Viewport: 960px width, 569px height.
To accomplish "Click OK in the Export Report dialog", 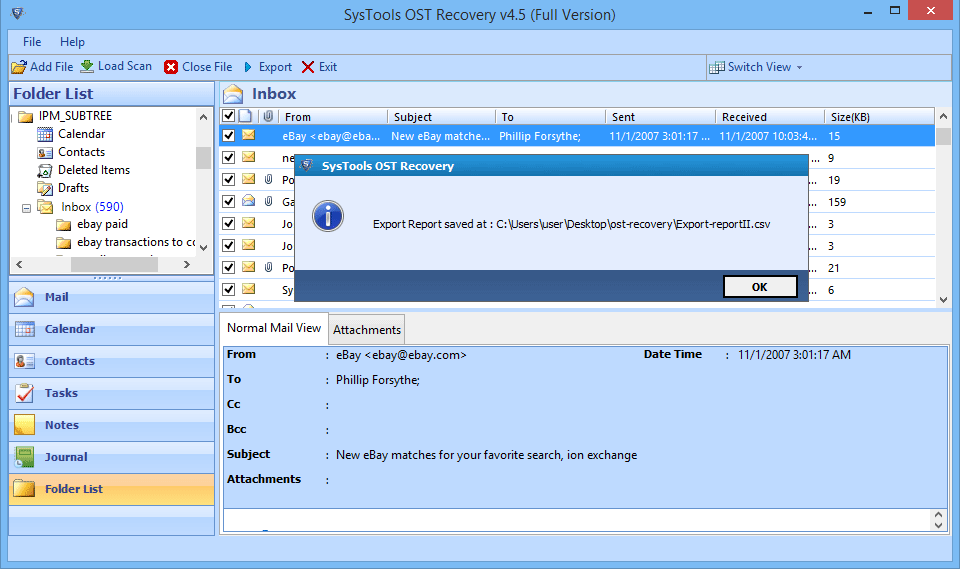I will click(760, 287).
